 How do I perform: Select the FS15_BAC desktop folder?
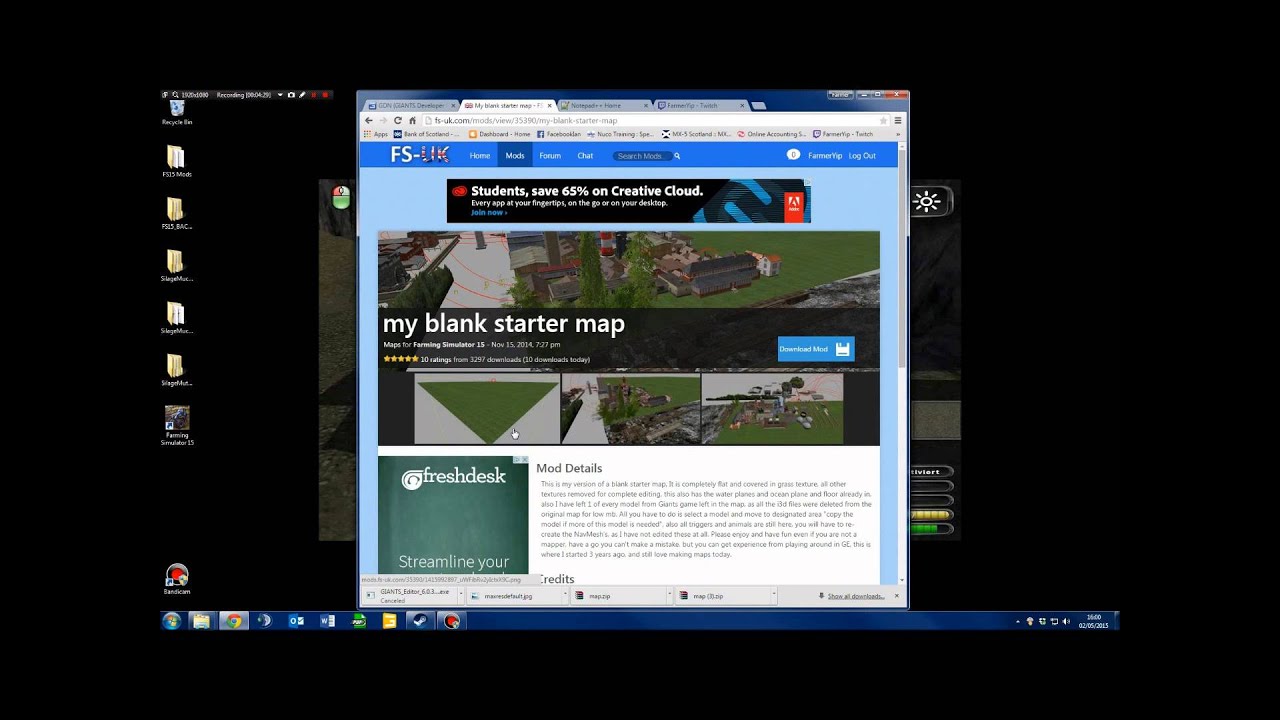click(x=177, y=214)
